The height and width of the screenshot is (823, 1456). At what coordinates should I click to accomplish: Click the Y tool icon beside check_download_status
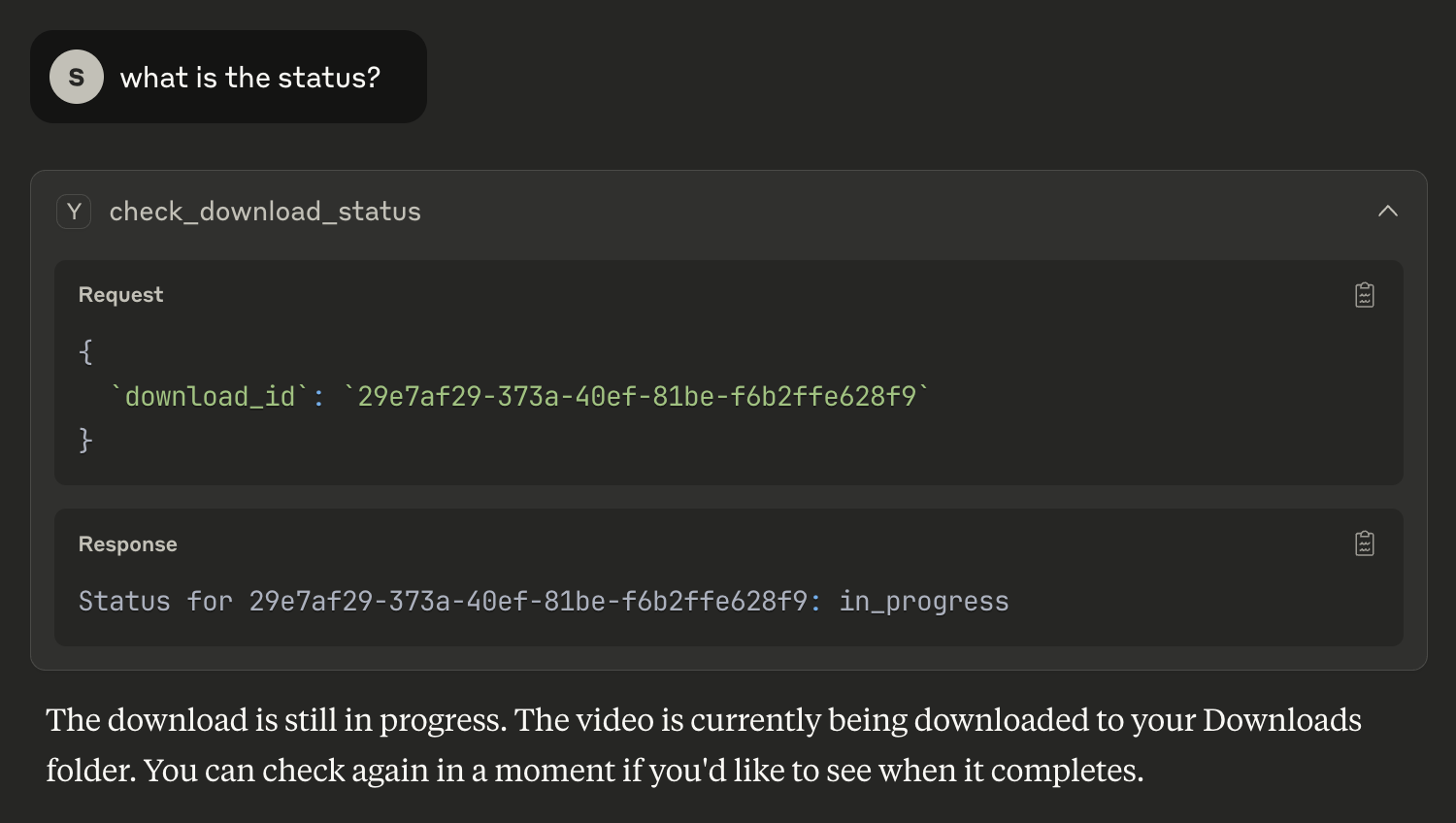pyautogui.click(x=74, y=212)
